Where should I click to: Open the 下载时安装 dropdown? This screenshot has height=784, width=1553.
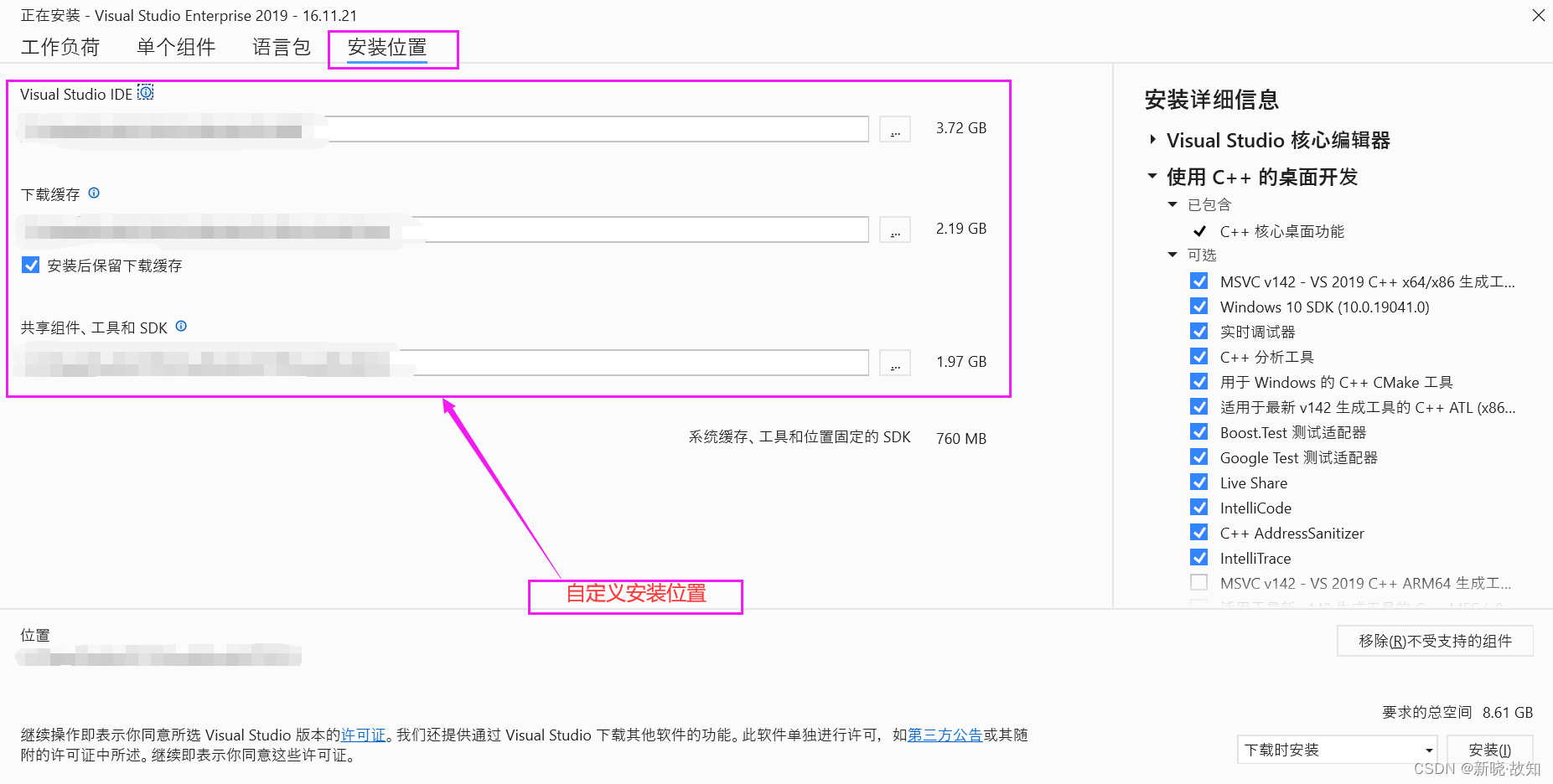(x=1337, y=750)
